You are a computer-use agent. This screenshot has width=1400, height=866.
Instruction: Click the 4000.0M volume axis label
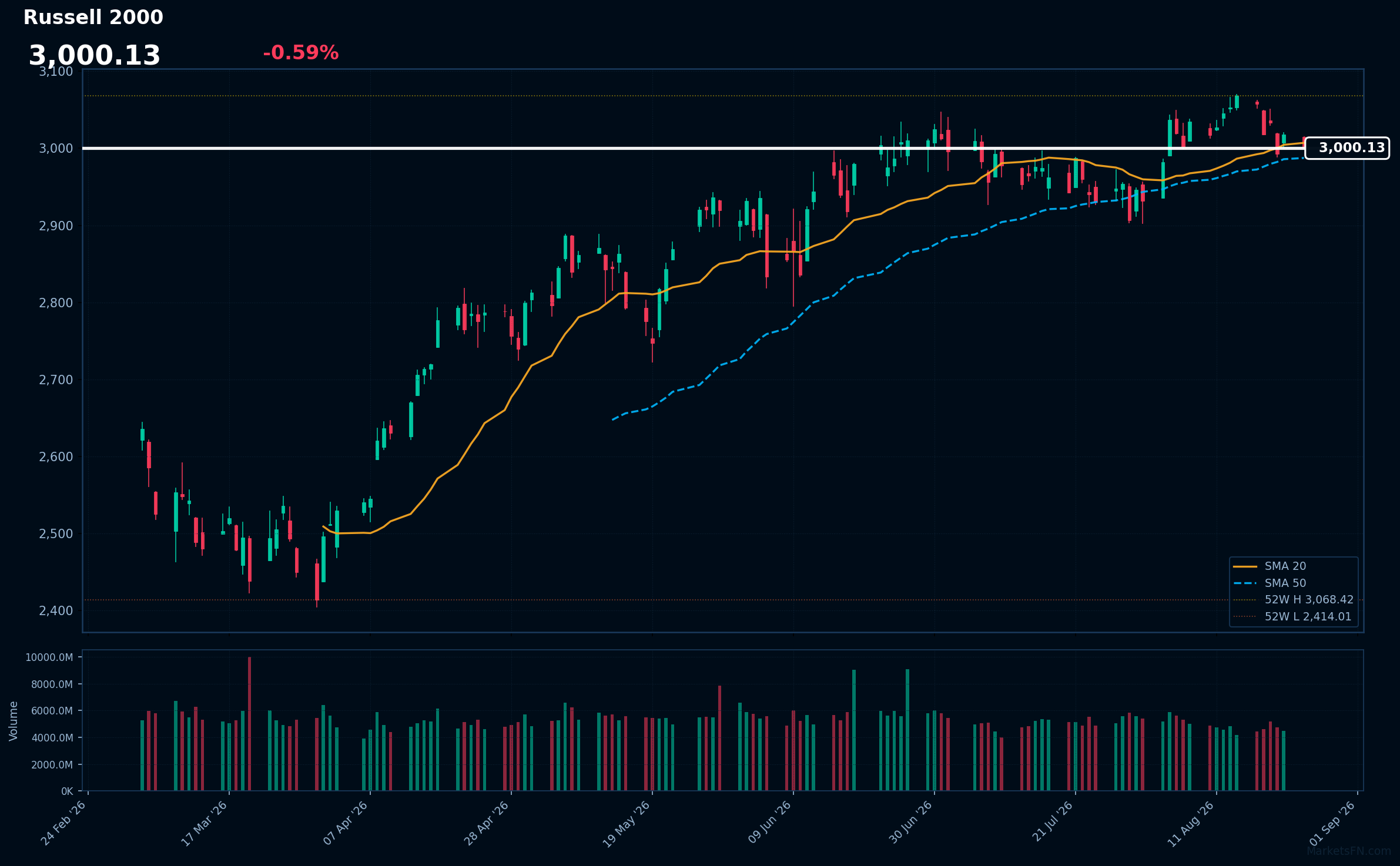[x=52, y=738]
